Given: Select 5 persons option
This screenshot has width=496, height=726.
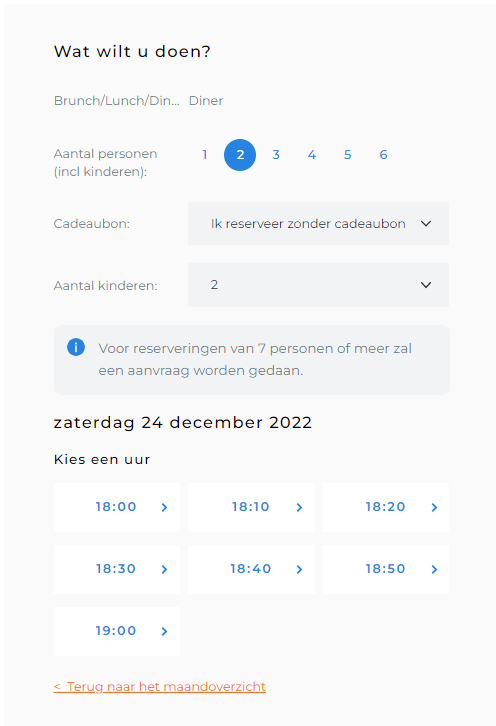Looking at the screenshot, I should pos(347,155).
